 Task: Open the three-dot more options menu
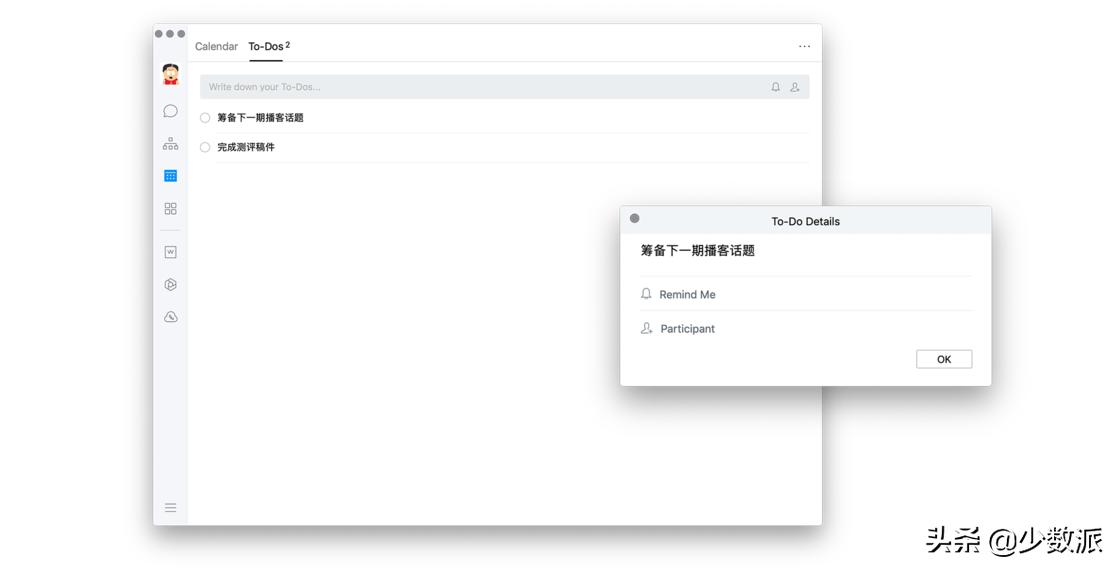(x=804, y=46)
